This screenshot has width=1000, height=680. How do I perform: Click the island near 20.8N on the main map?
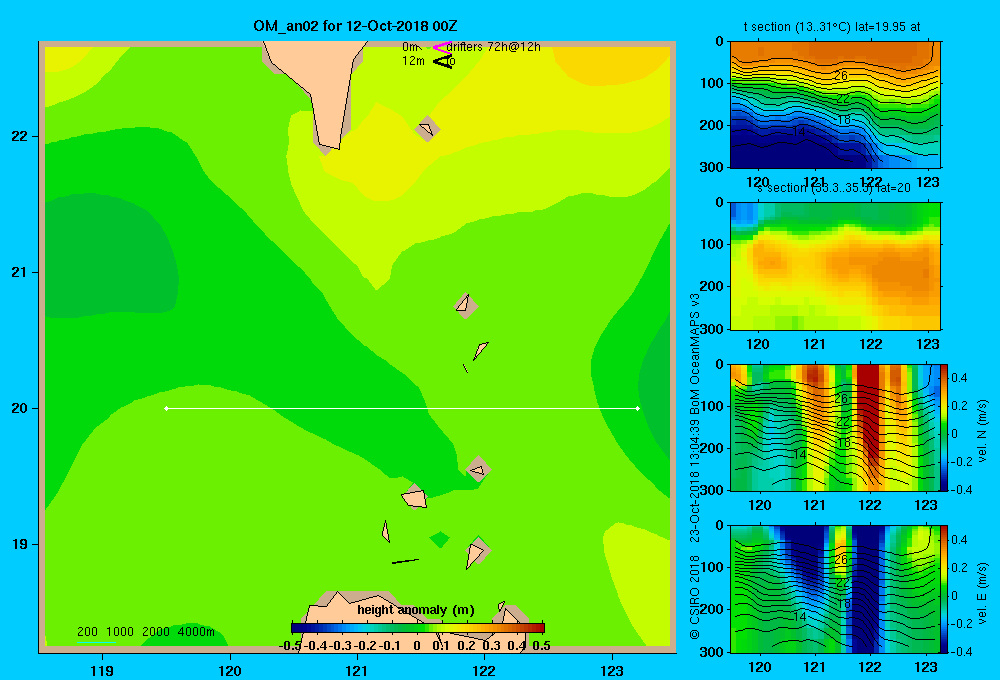click(x=465, y=306)
